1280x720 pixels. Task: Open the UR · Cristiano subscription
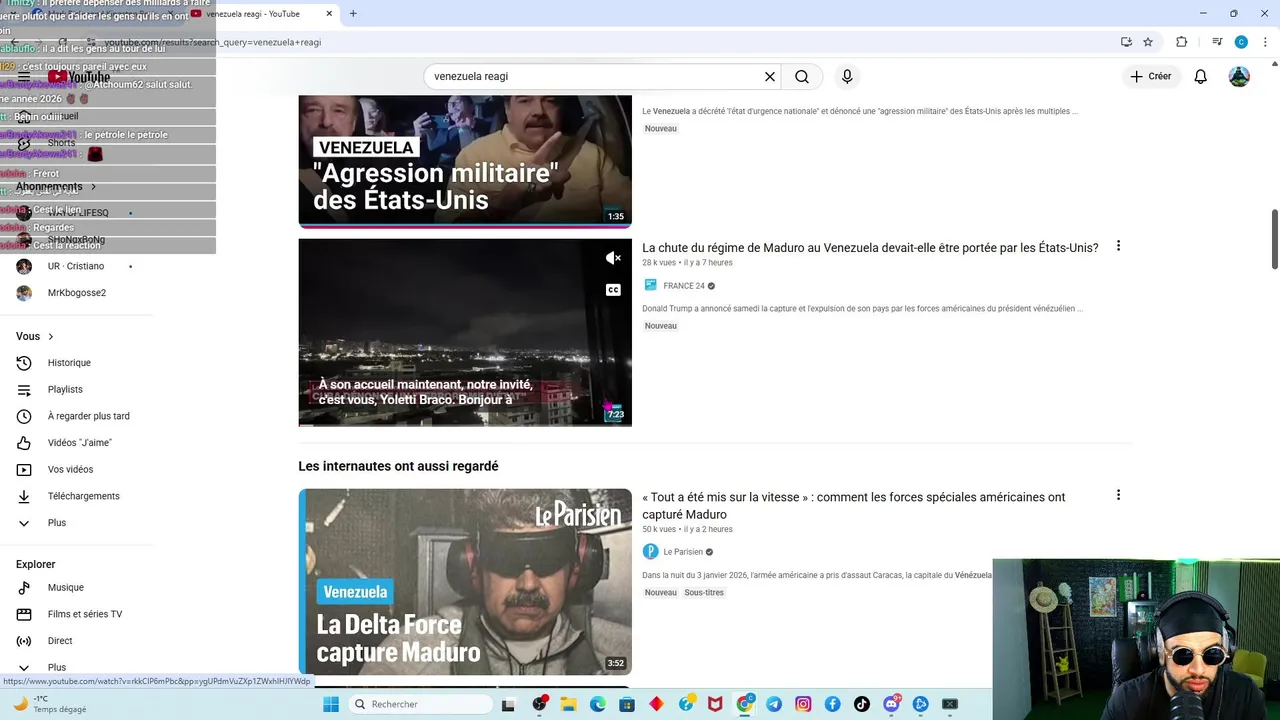[77, 266]
